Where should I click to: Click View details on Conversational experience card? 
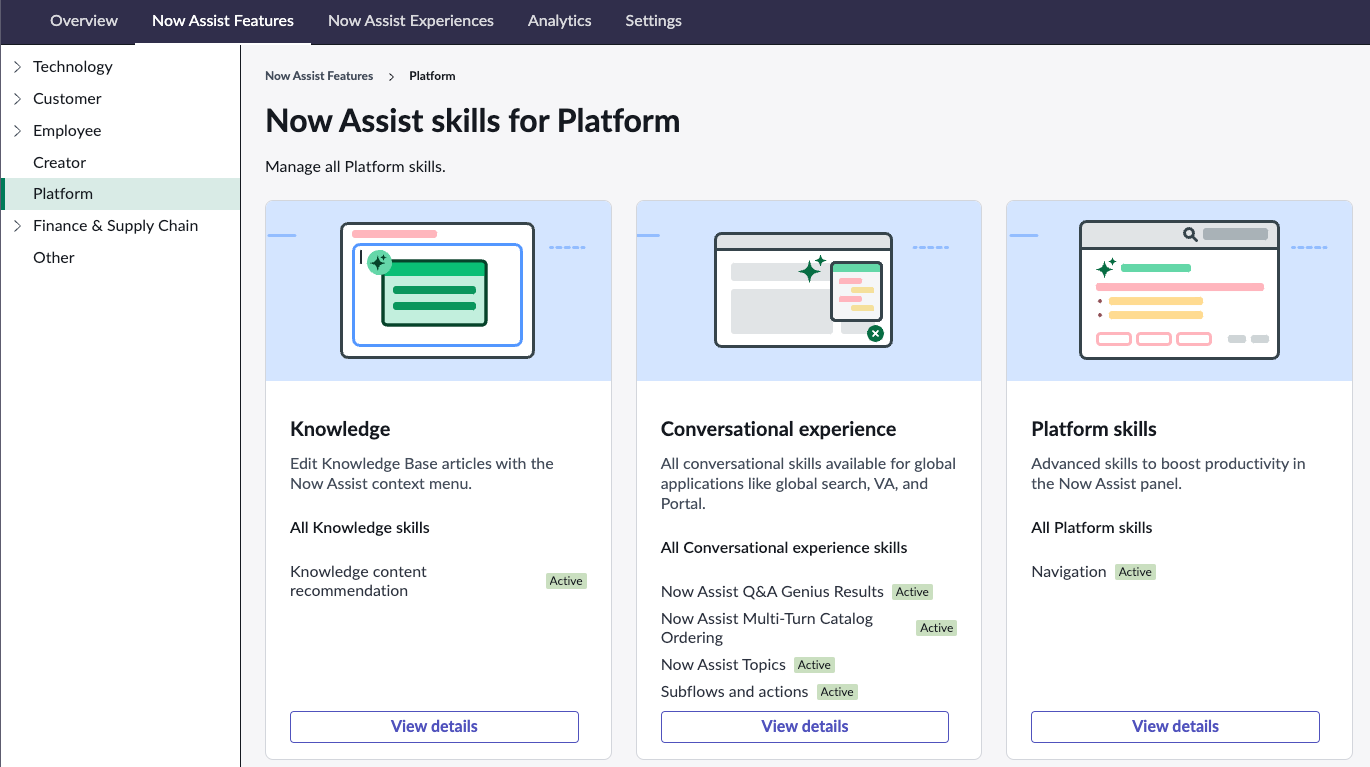805,727
